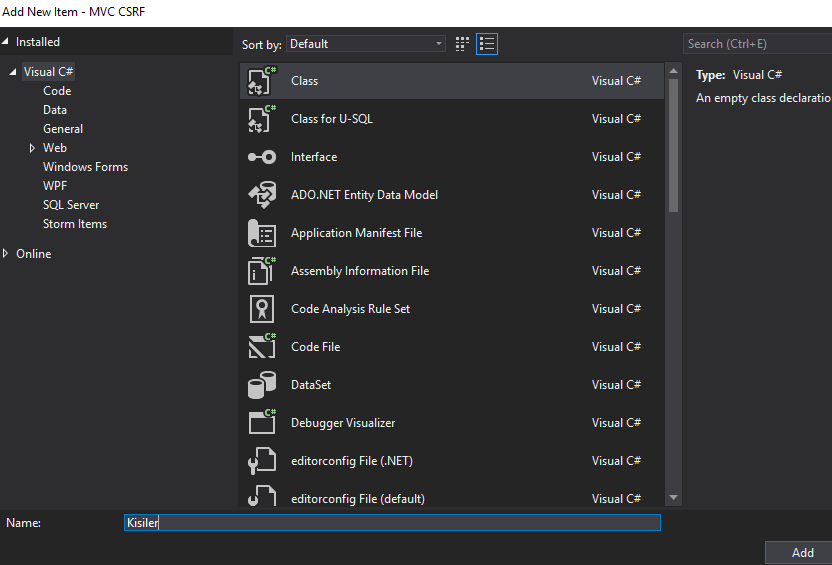Pick the Code File template icon

coord(262,347)
